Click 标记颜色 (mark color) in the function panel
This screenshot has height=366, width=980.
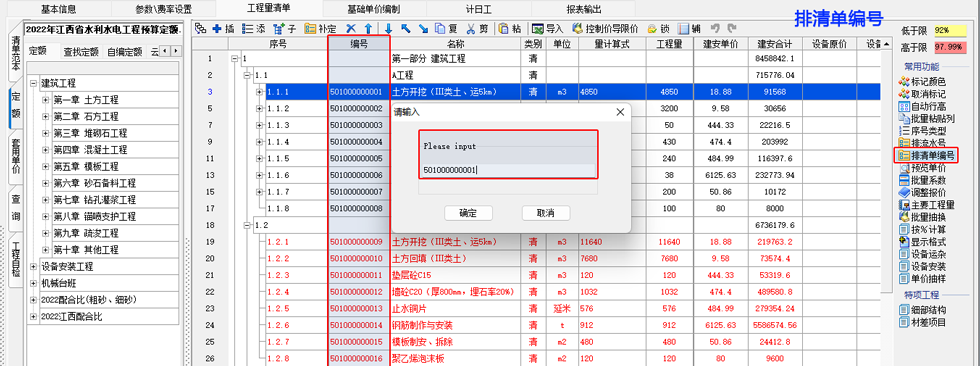[x=922, y=82]
